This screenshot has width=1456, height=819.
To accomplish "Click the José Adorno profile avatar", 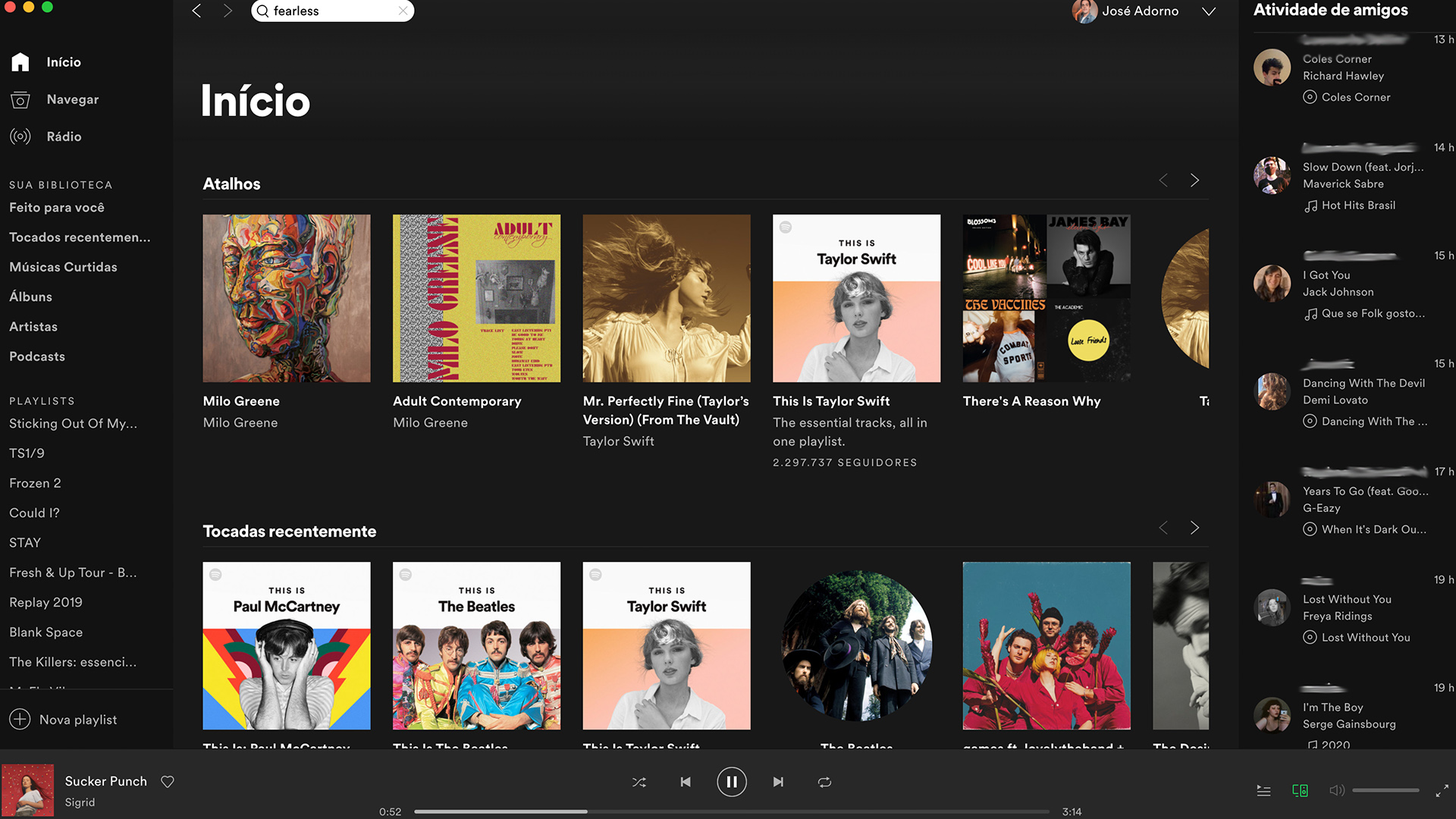I will click(1084, 11).
